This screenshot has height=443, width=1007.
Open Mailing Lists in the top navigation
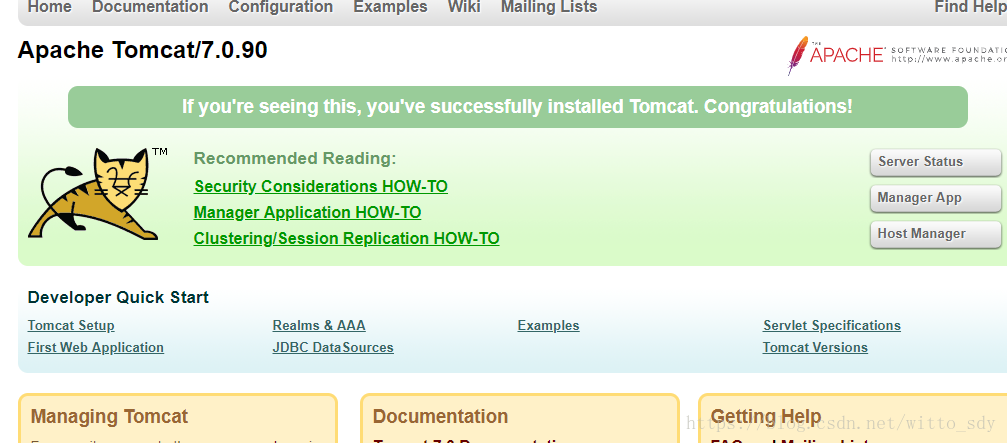549,7
